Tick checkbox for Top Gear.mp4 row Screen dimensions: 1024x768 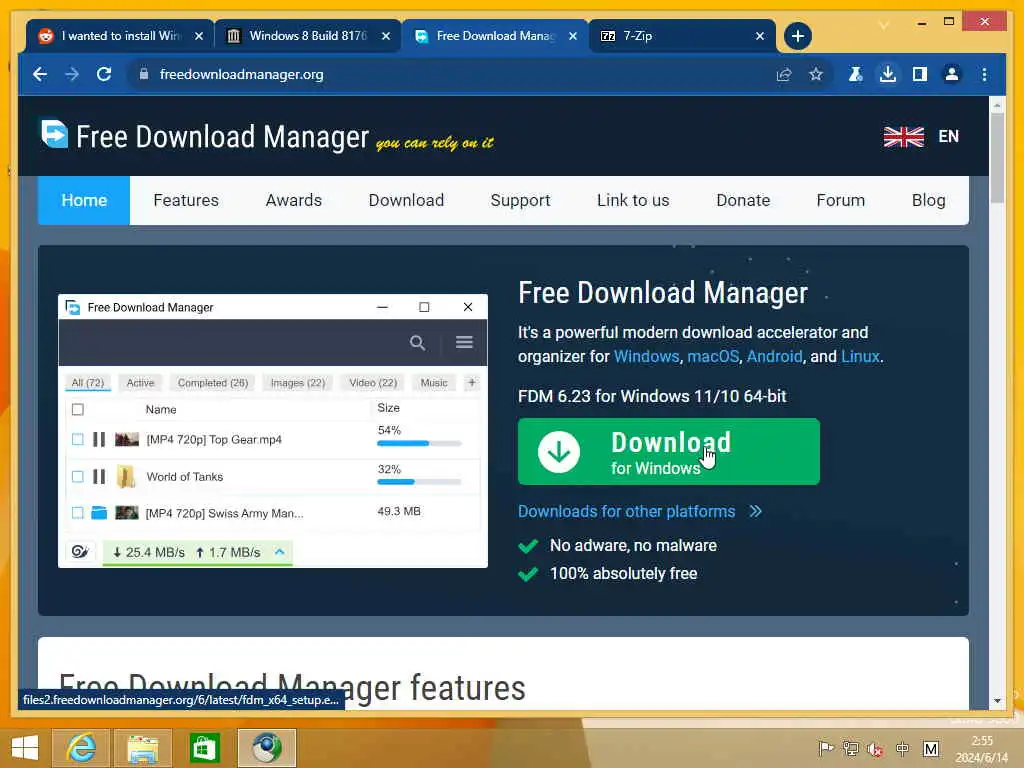point(78,440)
